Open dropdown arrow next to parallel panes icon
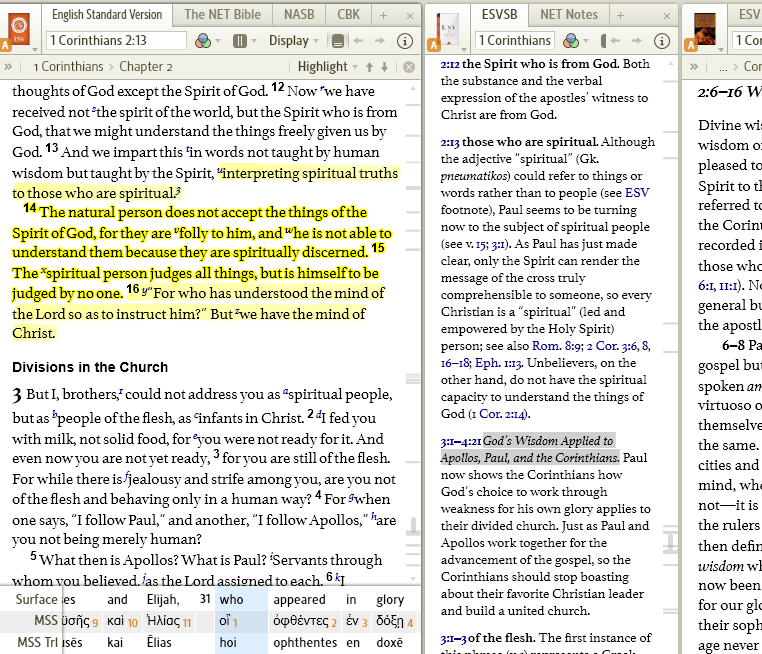The width and height of the screenshot is (762, 654). (x=254, y=41)
